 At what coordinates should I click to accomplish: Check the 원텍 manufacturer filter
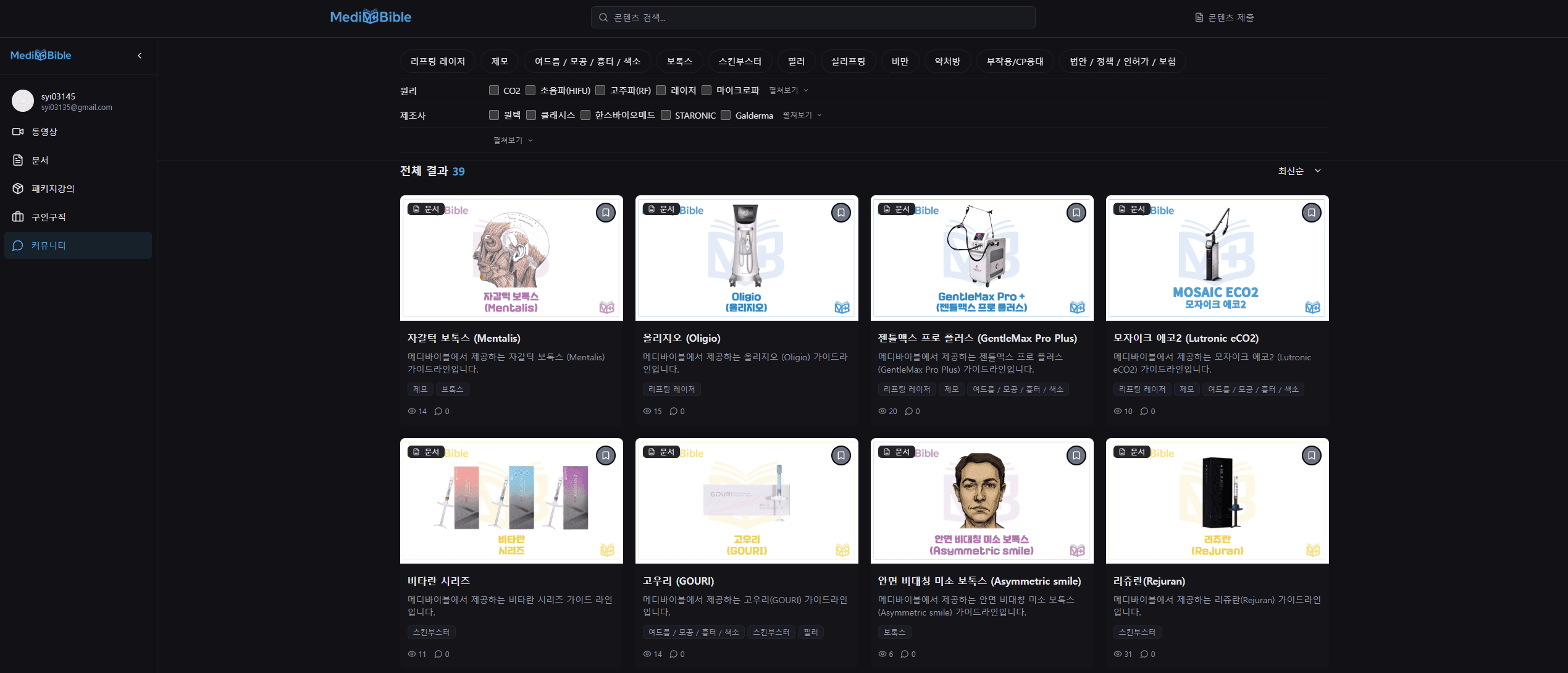tap(494, 115)
